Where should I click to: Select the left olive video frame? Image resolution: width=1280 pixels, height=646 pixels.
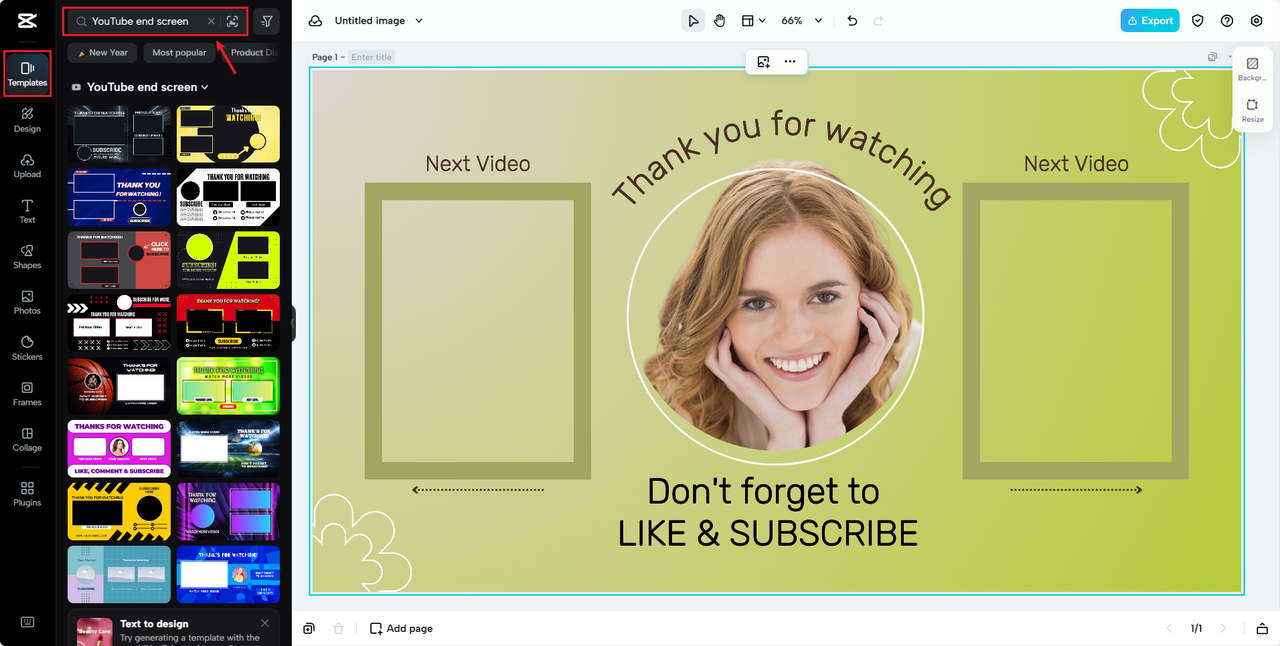(478, 331)
